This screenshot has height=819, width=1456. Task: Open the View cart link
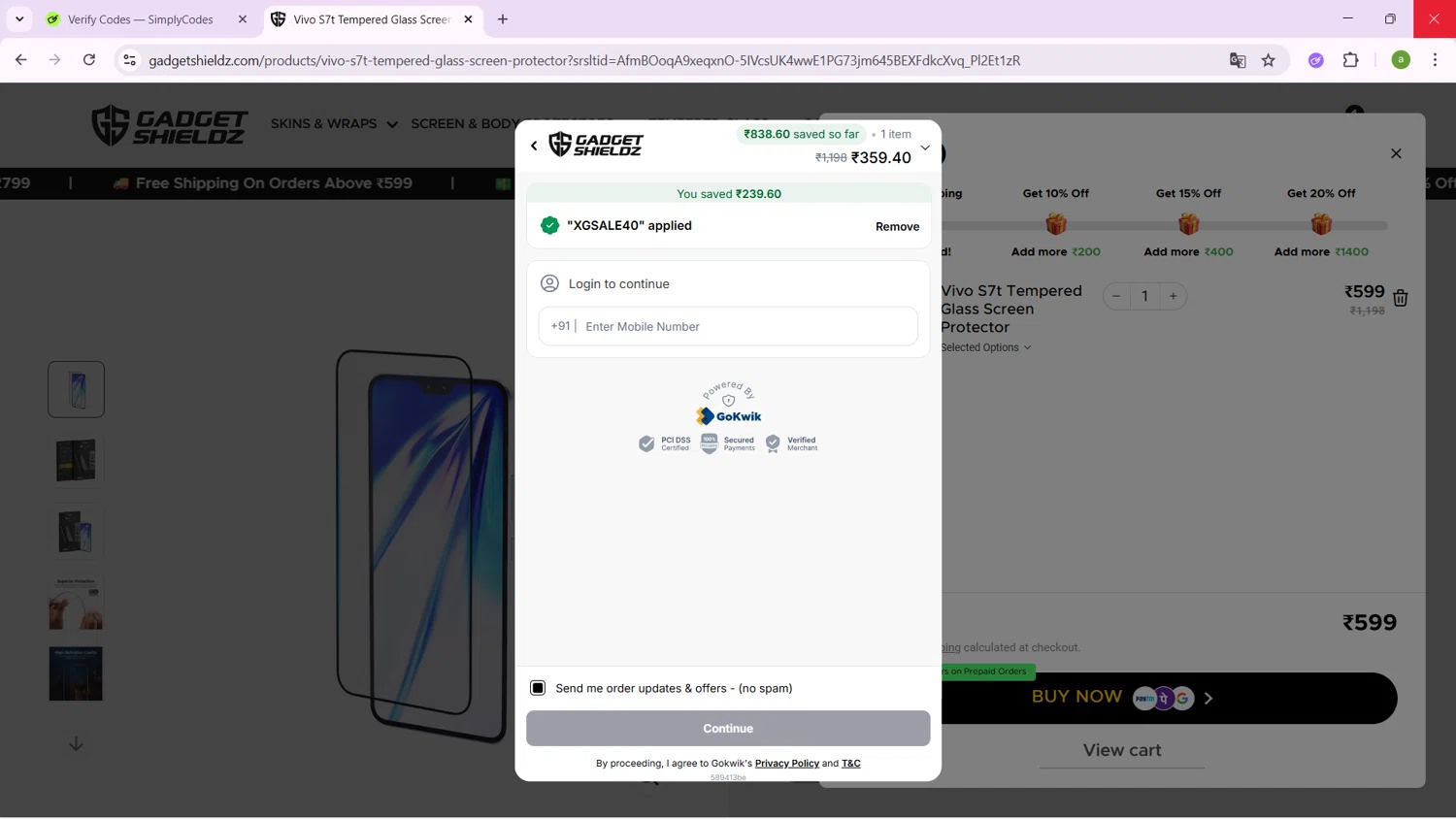pos(1122,750)
